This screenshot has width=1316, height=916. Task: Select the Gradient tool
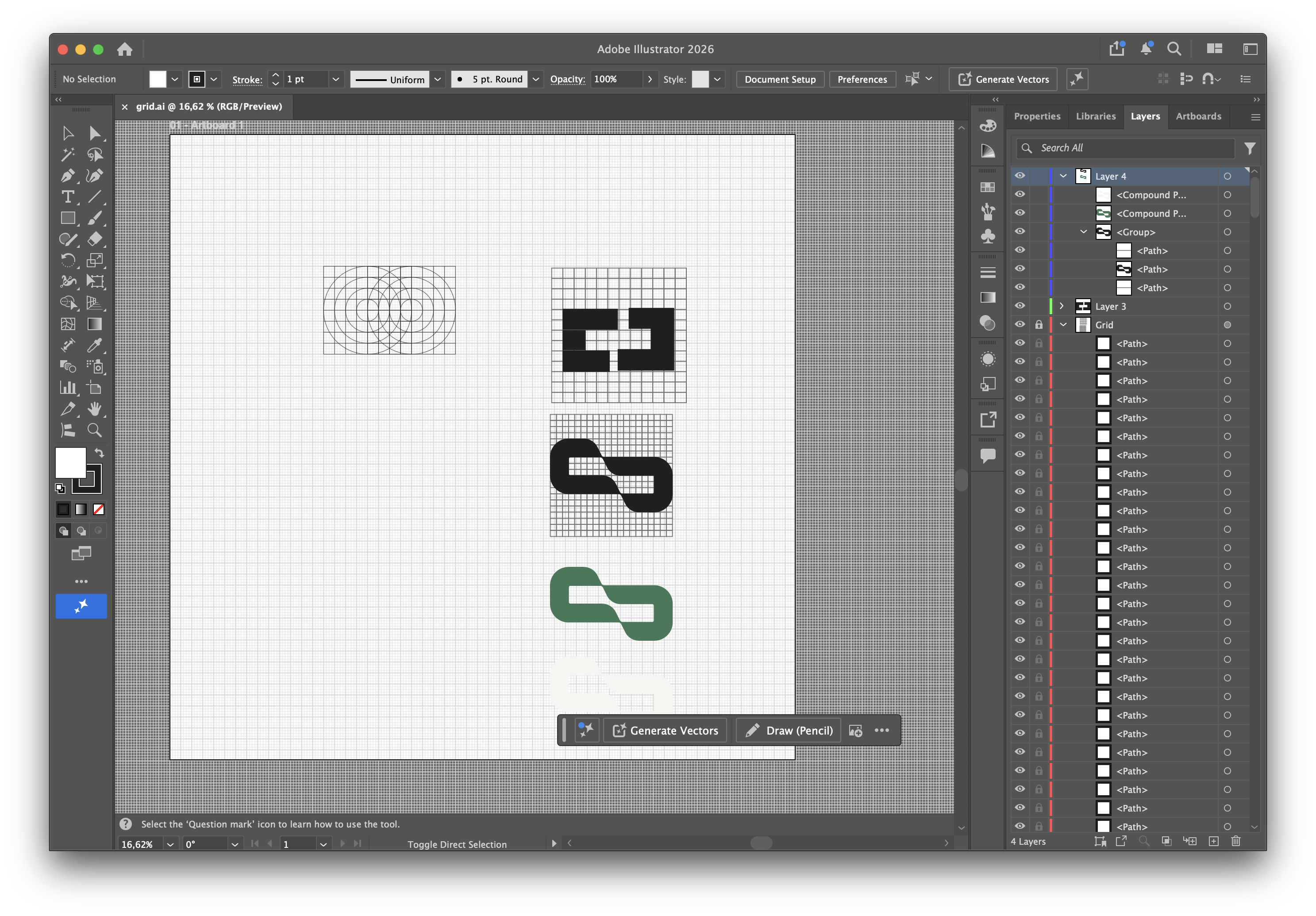[95, 324]
